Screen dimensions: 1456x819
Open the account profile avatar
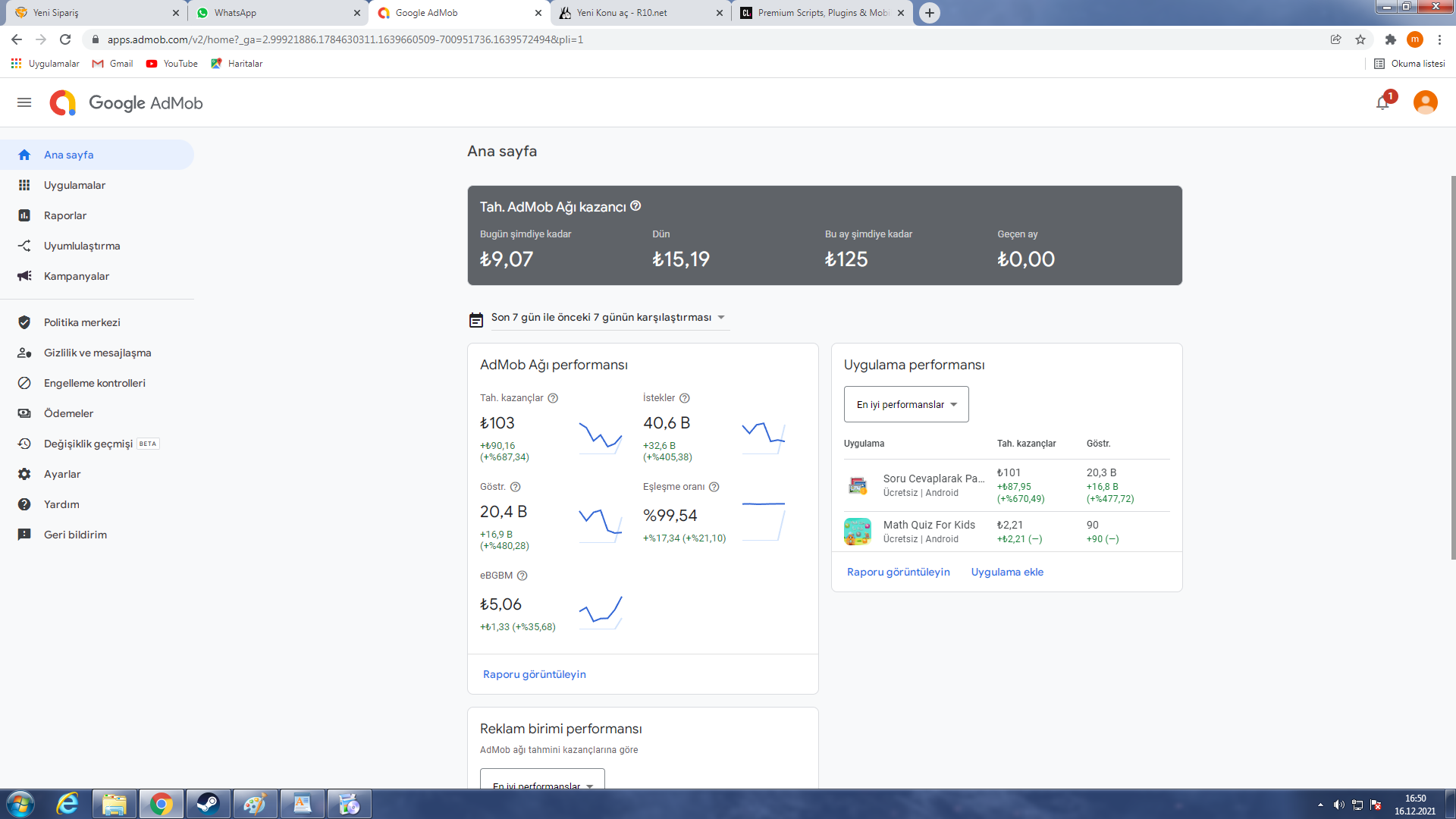(x=1426, y=102)
